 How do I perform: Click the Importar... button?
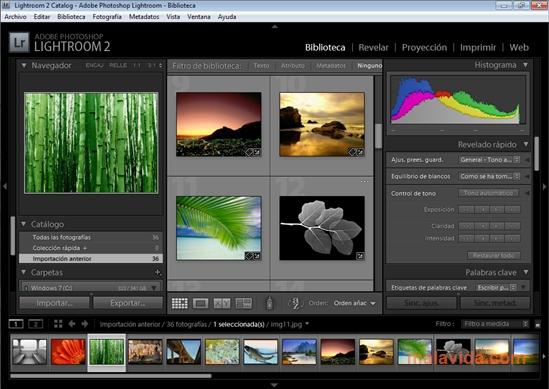click(x=54, y=303)
